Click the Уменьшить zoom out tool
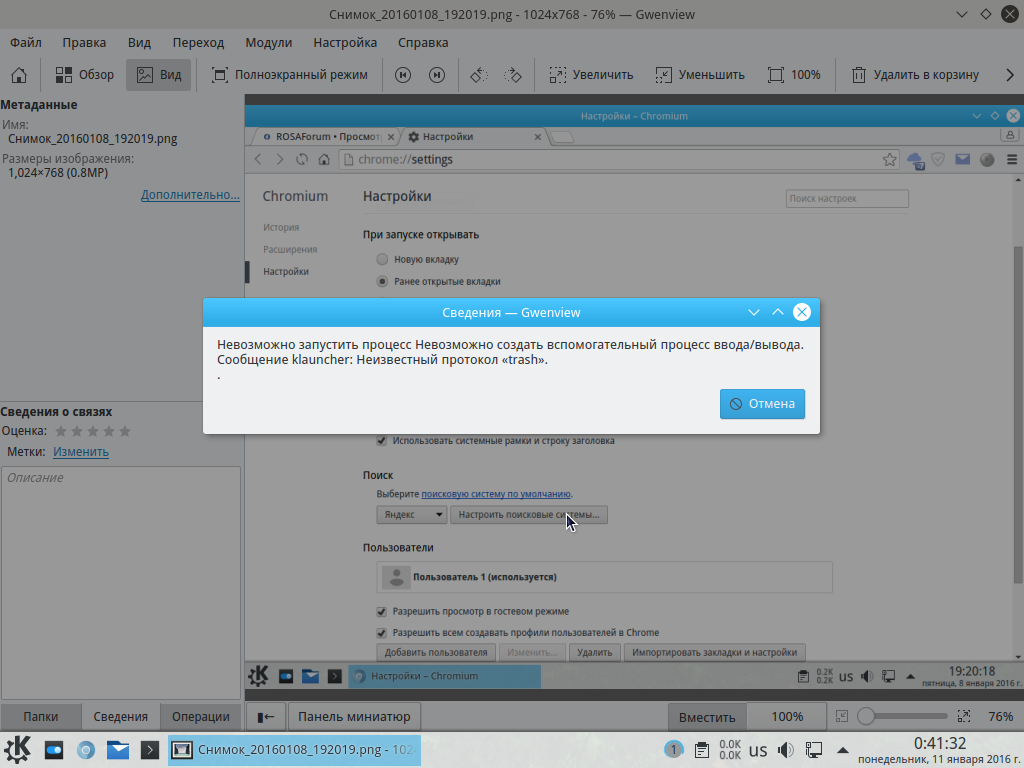 pos(699,75)
